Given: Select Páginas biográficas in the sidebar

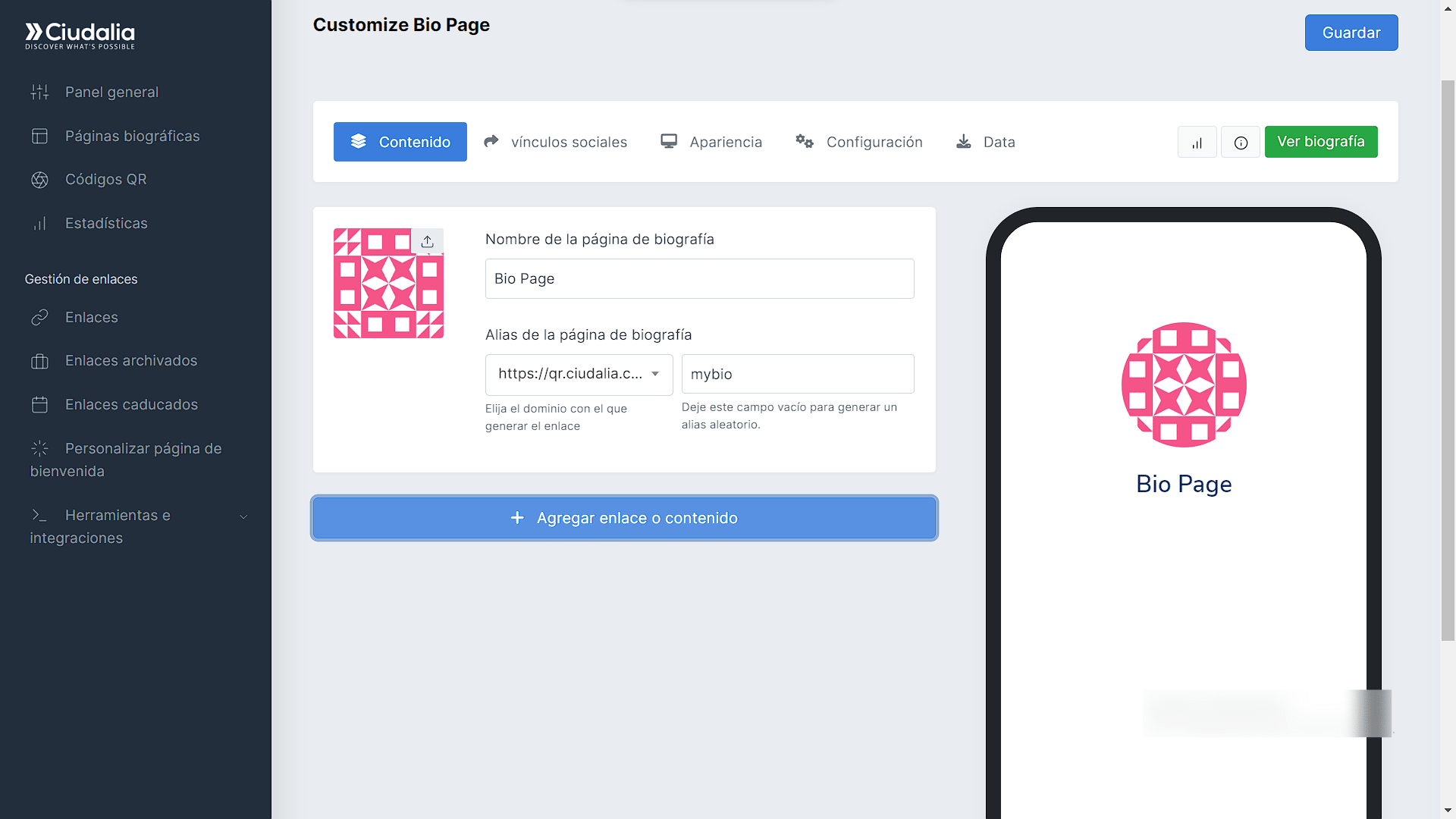Looking at the screenshot, I should 132,136.
